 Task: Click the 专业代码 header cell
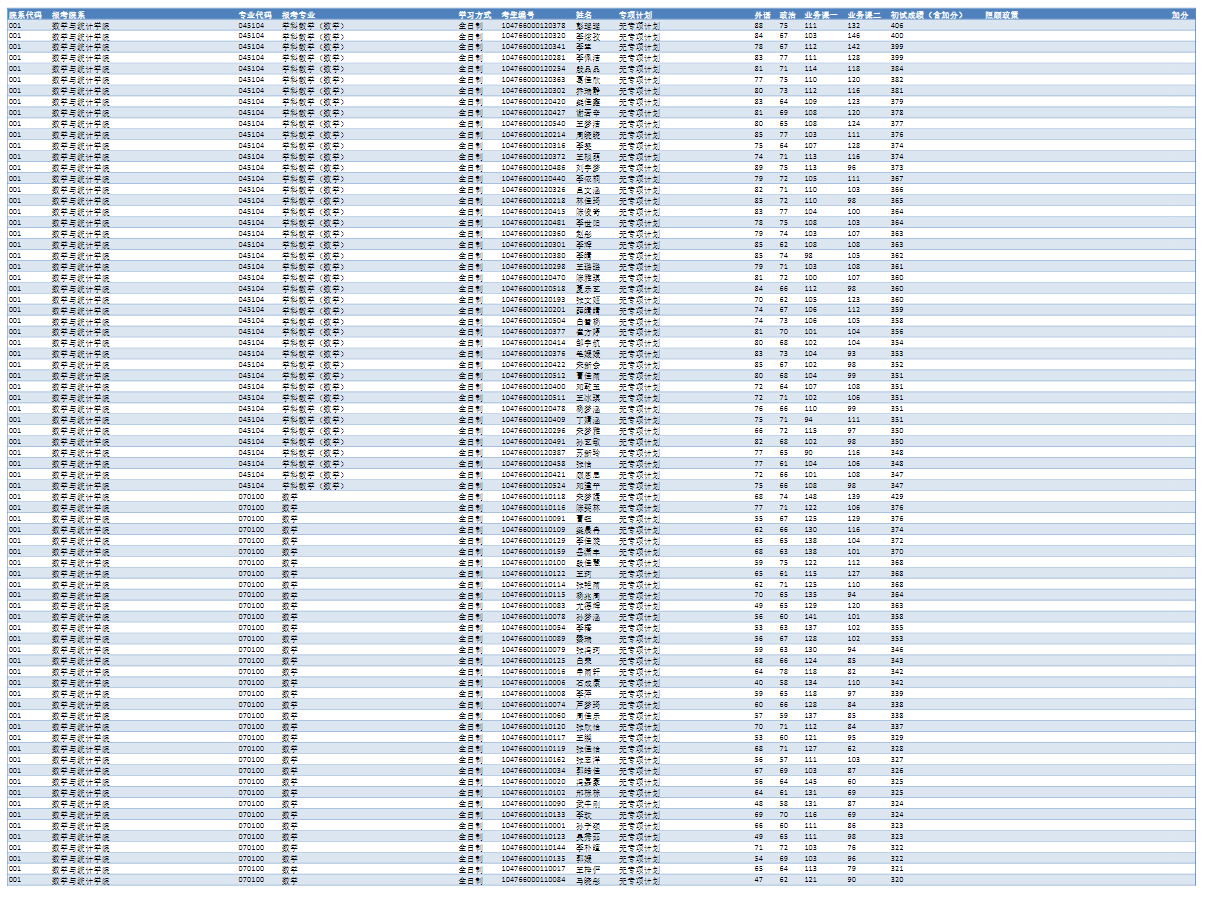tap(254, 15)
